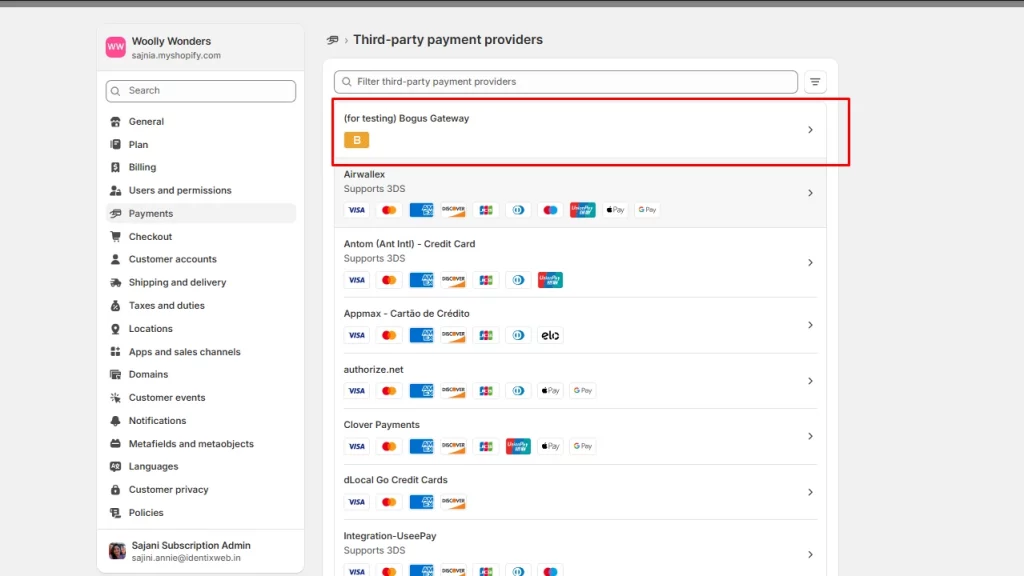Open the Integration-UseePay provider
1024x576 pixels.
(x=390, y=536)
